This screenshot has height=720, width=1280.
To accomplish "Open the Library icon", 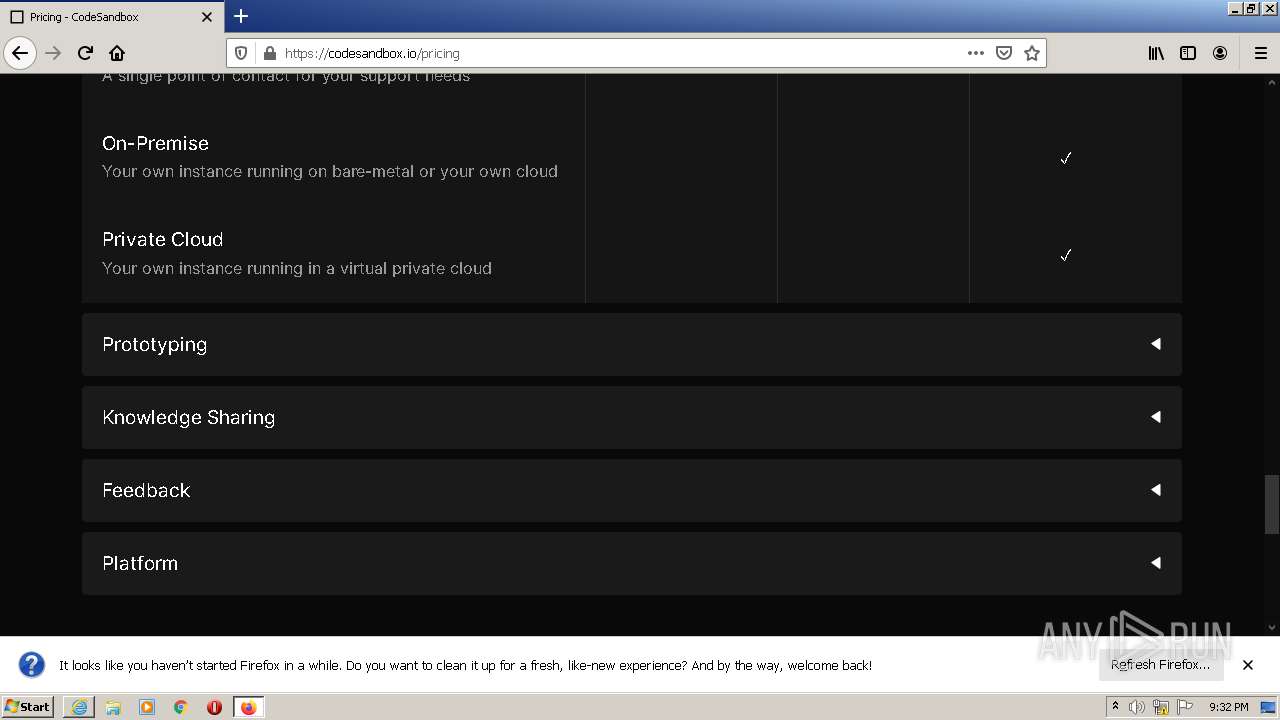I will [1156, 53].
